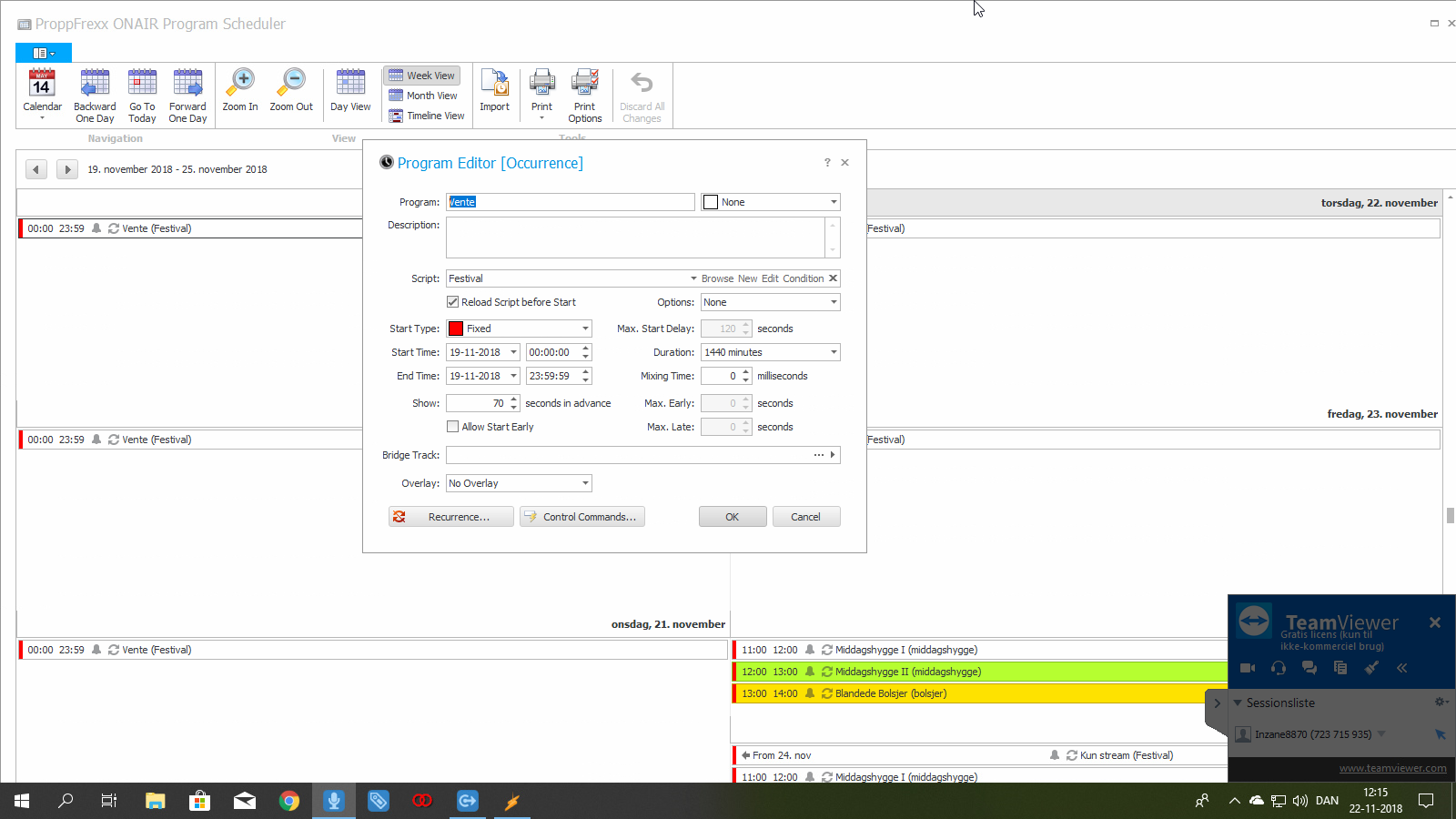This screenshot has width=1456, height=819.
Task: Increase the Mixing Time value
Action: 746,371
